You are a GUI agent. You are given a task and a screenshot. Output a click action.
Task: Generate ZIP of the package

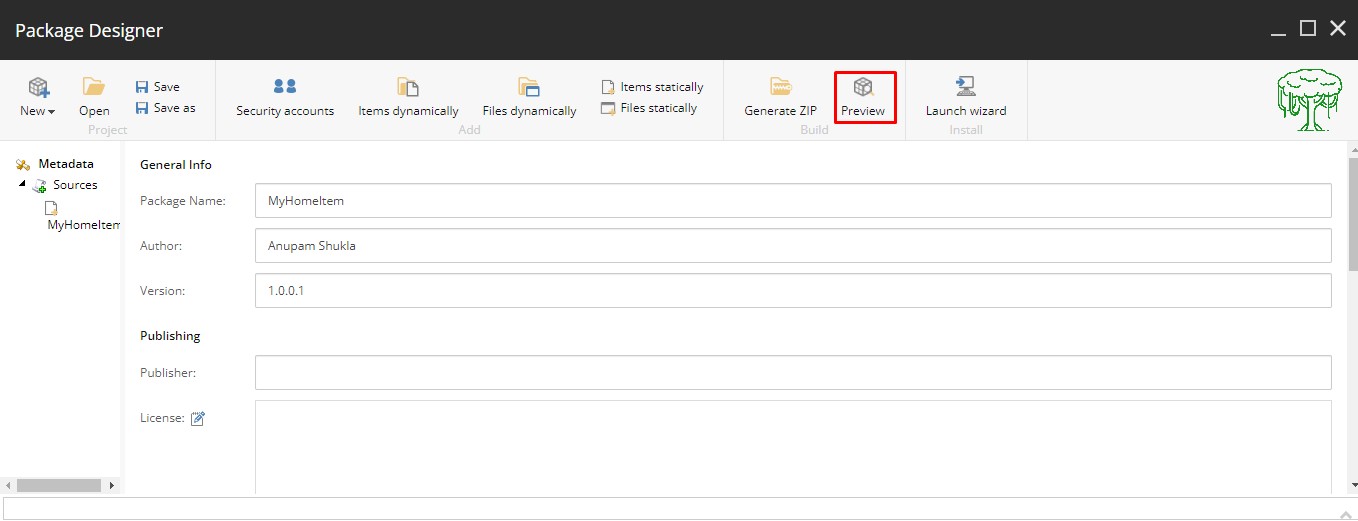pos(780,97)
